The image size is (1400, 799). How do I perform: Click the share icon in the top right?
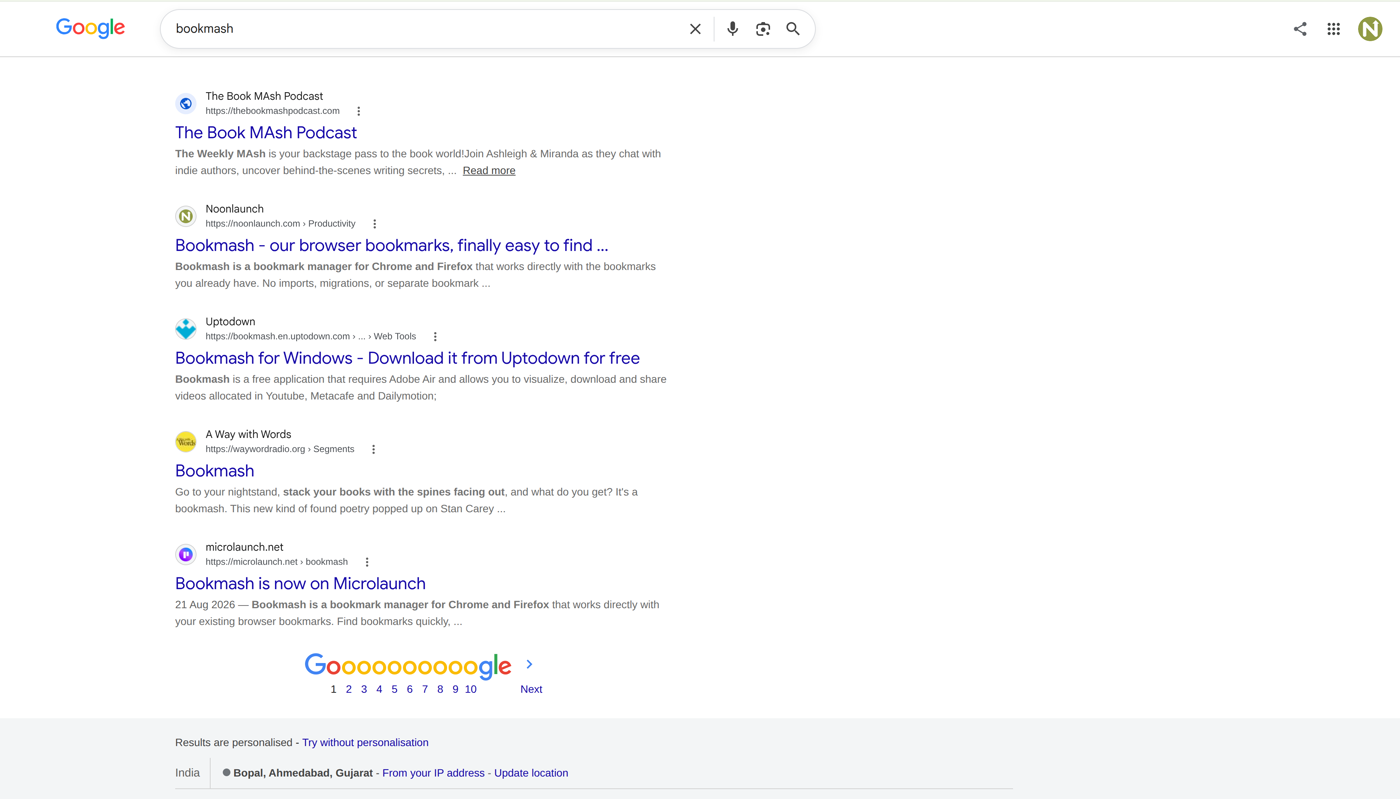pos(1300,29)
